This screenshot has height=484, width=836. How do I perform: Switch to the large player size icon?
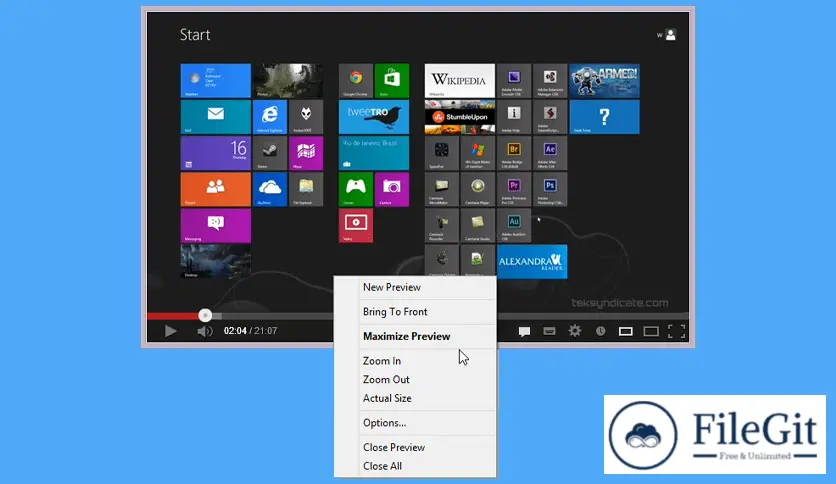[651, 332]
